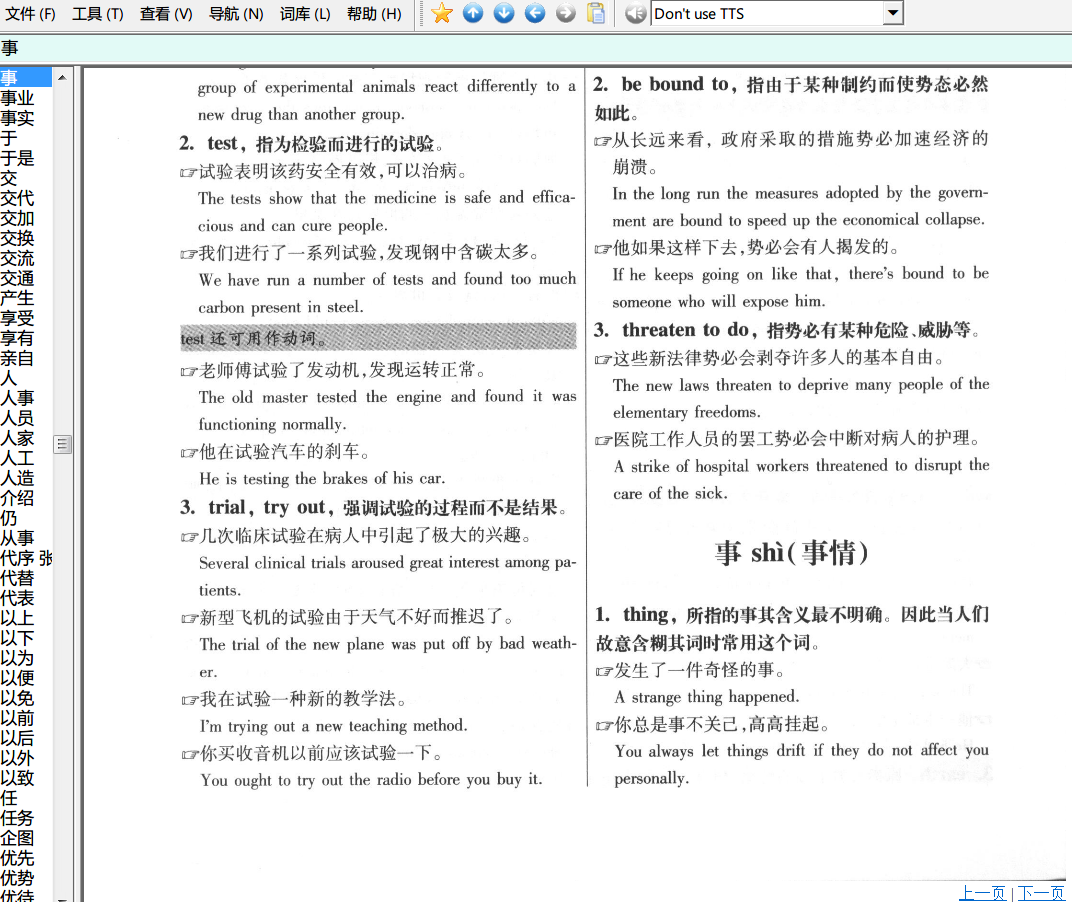Open the 文件 (F) menu

31,14
